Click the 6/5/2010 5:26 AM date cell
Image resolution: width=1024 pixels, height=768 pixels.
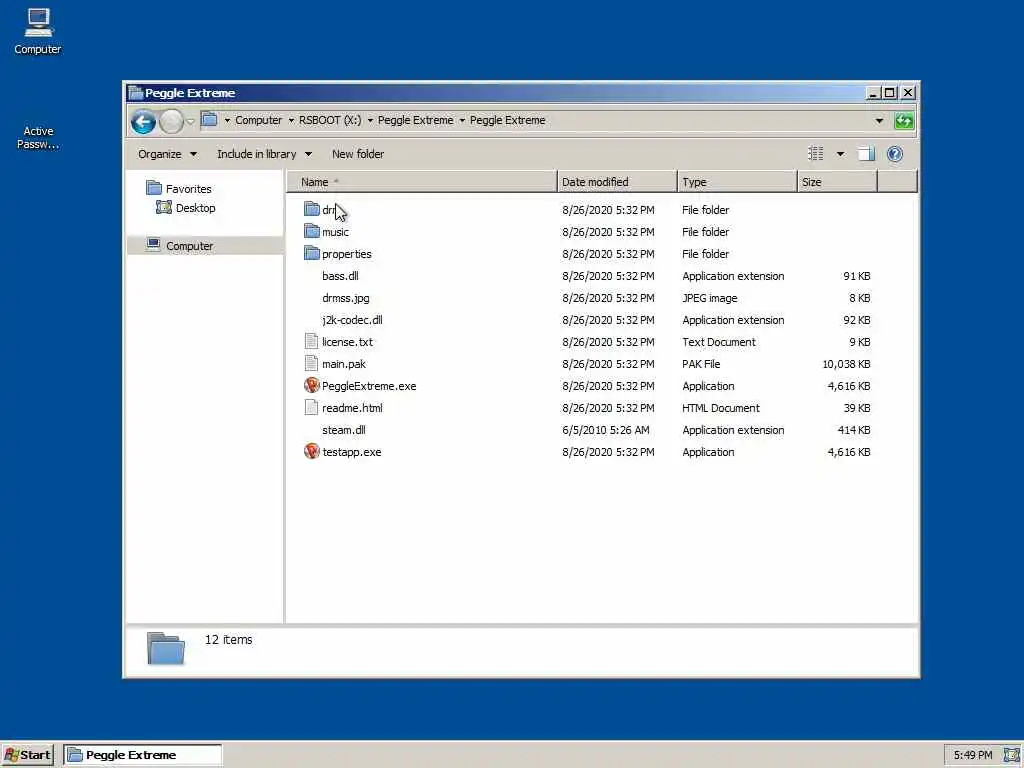pos(605,430)
